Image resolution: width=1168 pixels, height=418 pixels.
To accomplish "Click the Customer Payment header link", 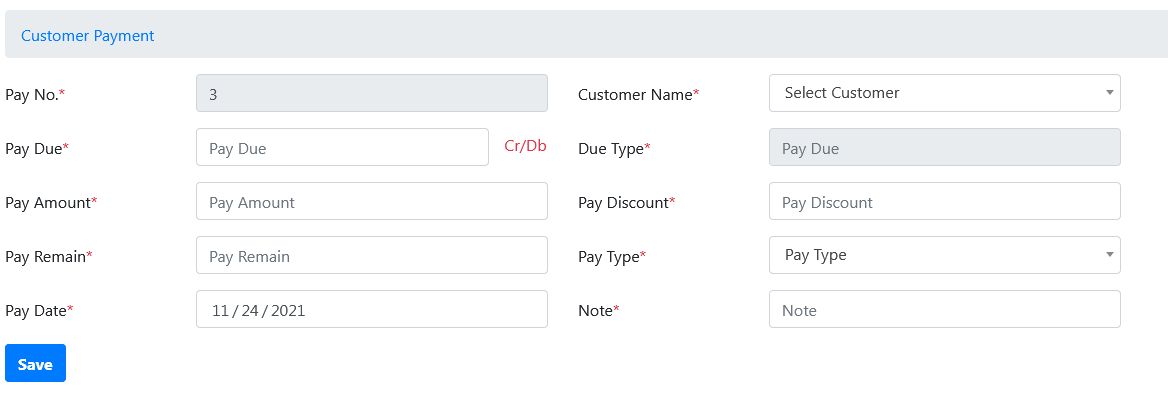I will pos(87,35).
